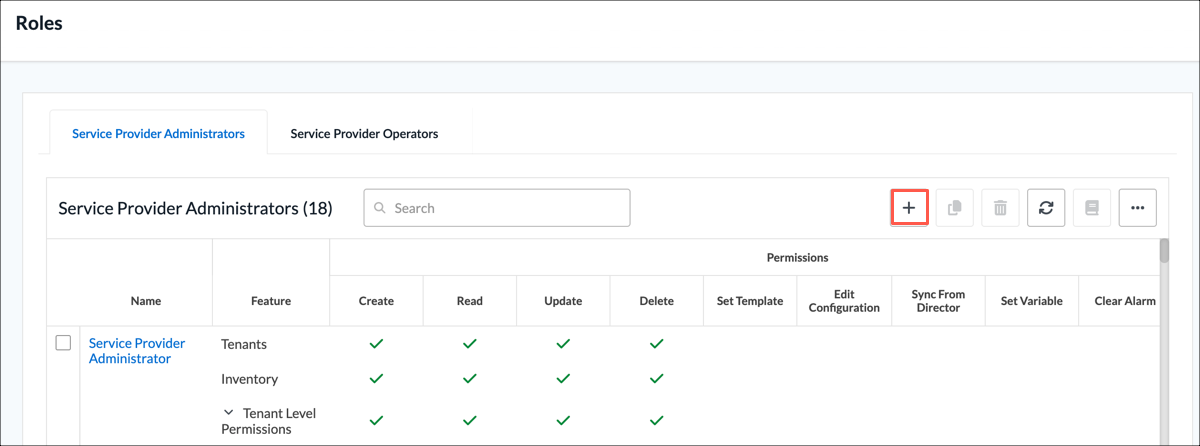This screenshot has height=446, width=1200.
Task: Collapse the Tenant Level Permissions row
Action: point(229,412)
